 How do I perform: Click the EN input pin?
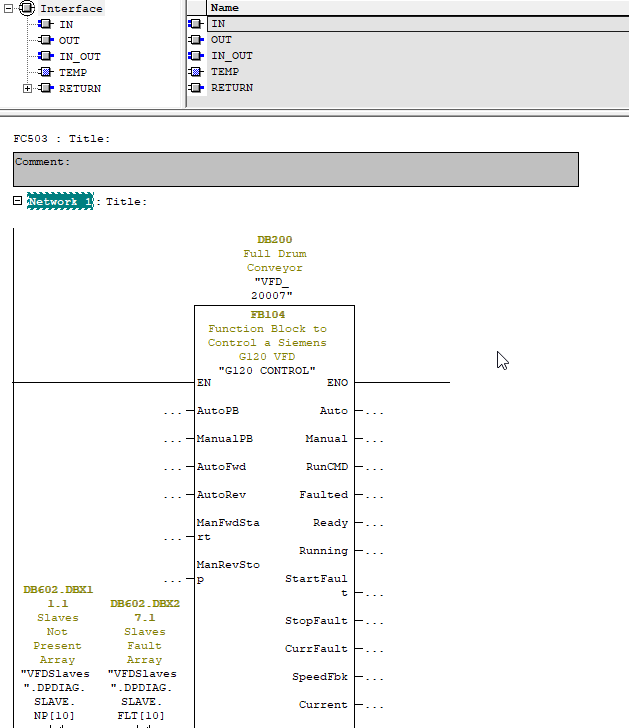pos(204,383)
